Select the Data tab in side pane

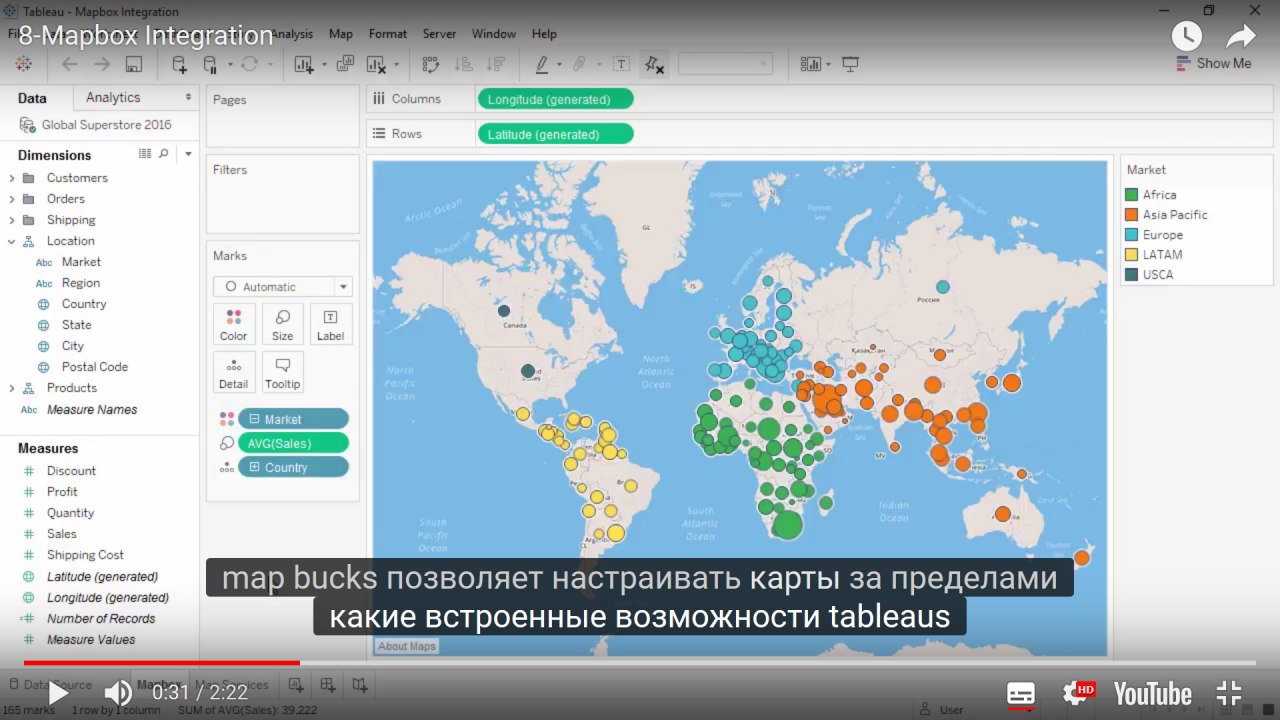(33, 98)
